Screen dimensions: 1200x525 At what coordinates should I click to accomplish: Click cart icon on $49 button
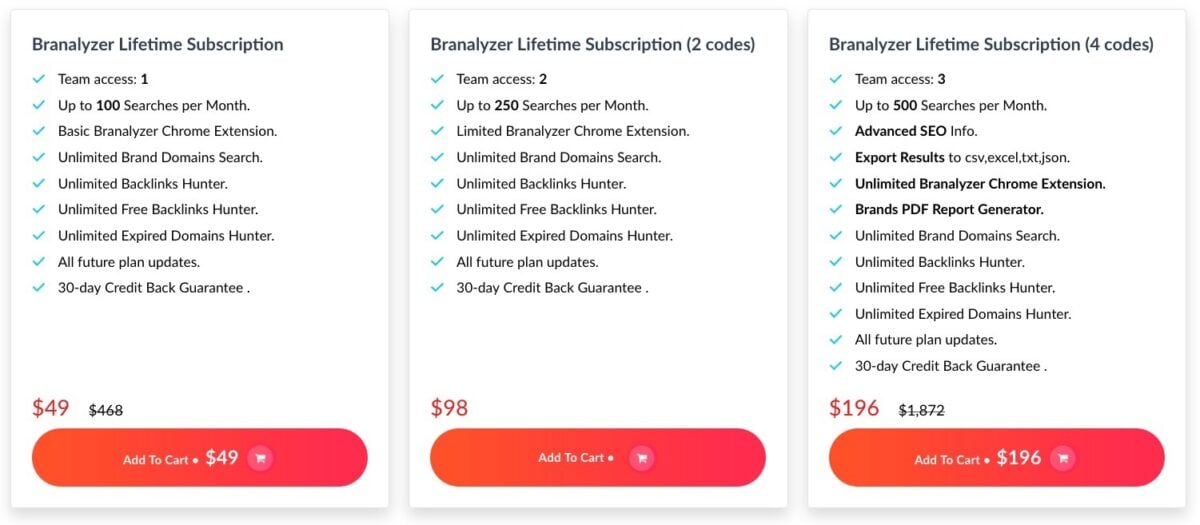(x=260, y=459)
